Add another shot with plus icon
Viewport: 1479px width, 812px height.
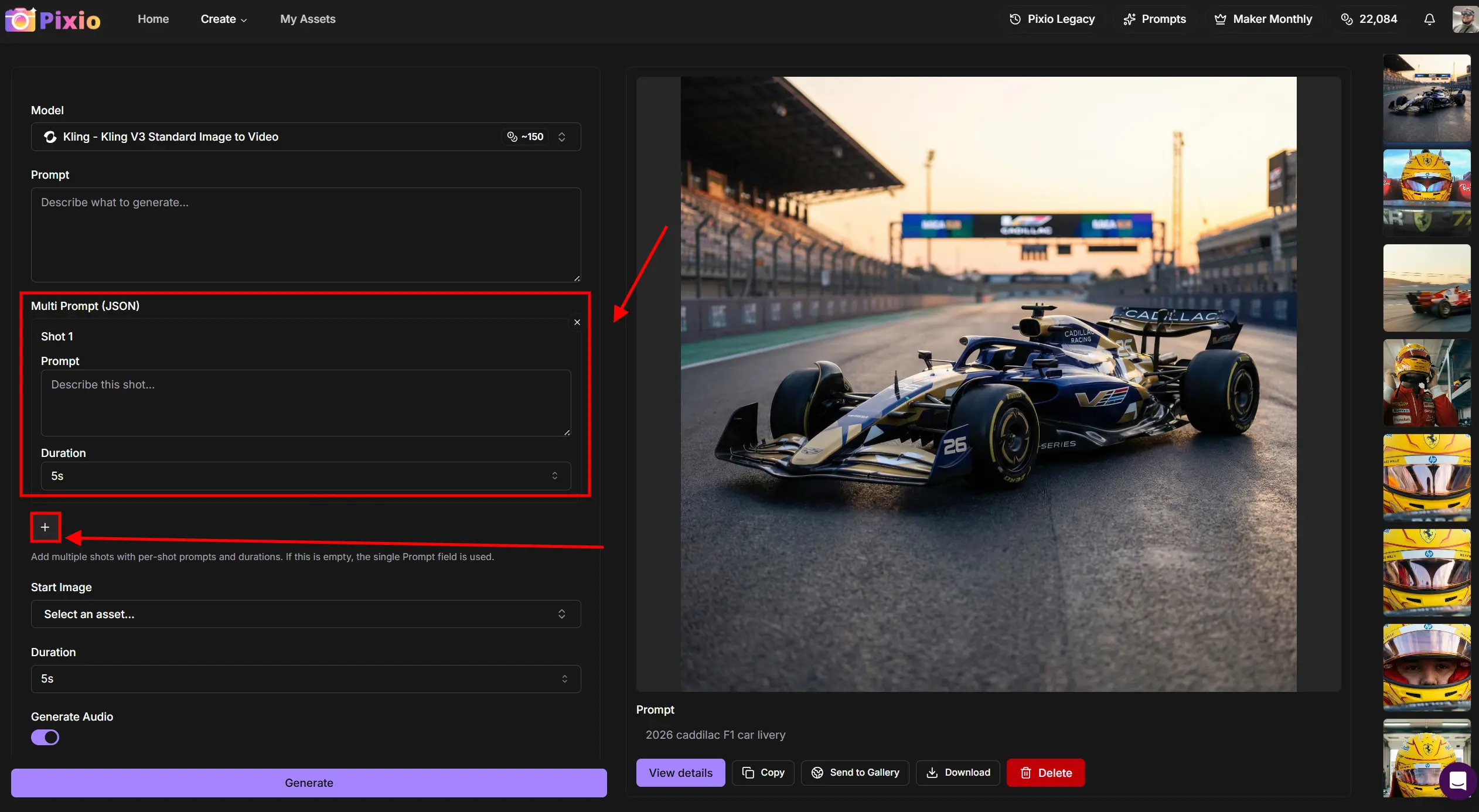[x=45, y=527]
